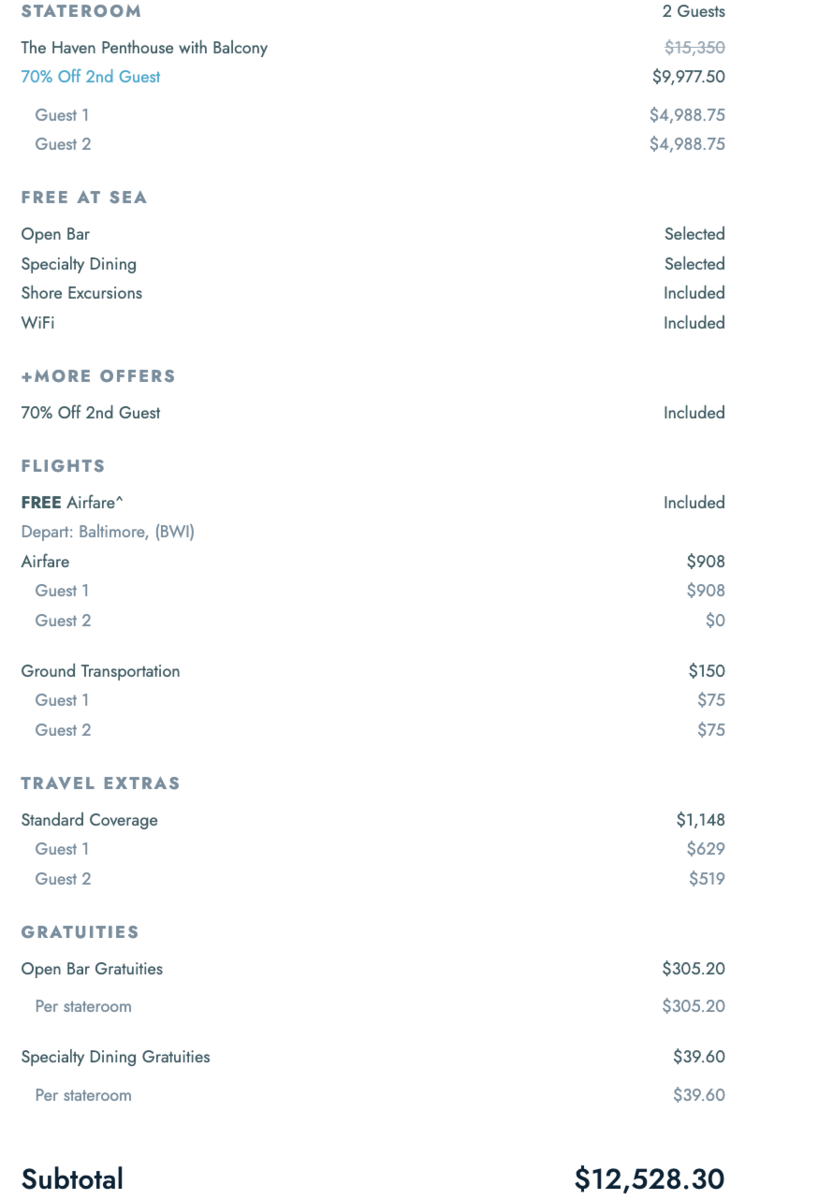Click the "Subtotal" label at the bottom
818x1200 pixels.
point(72,1178)
